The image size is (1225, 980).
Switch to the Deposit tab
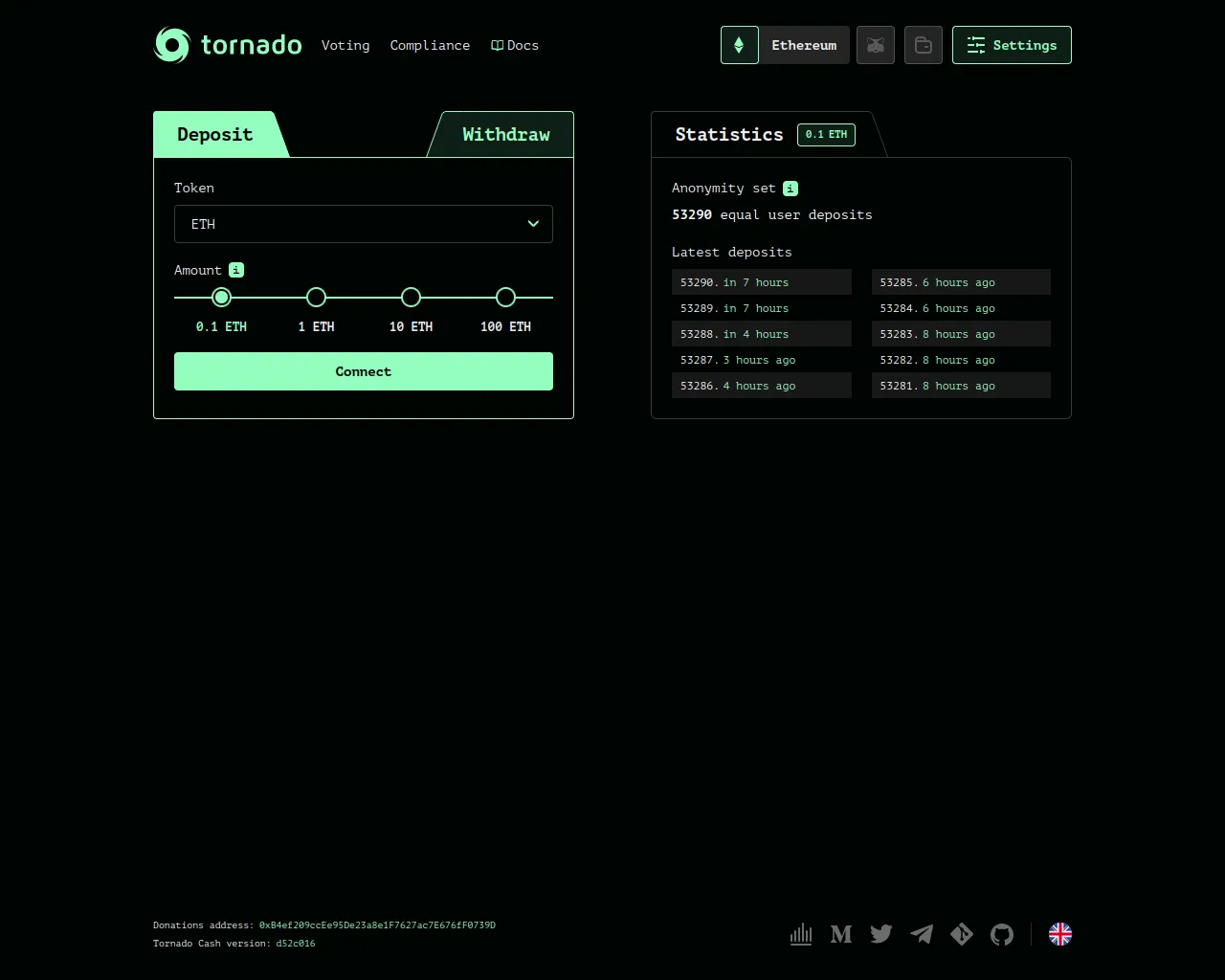point(215,134)
